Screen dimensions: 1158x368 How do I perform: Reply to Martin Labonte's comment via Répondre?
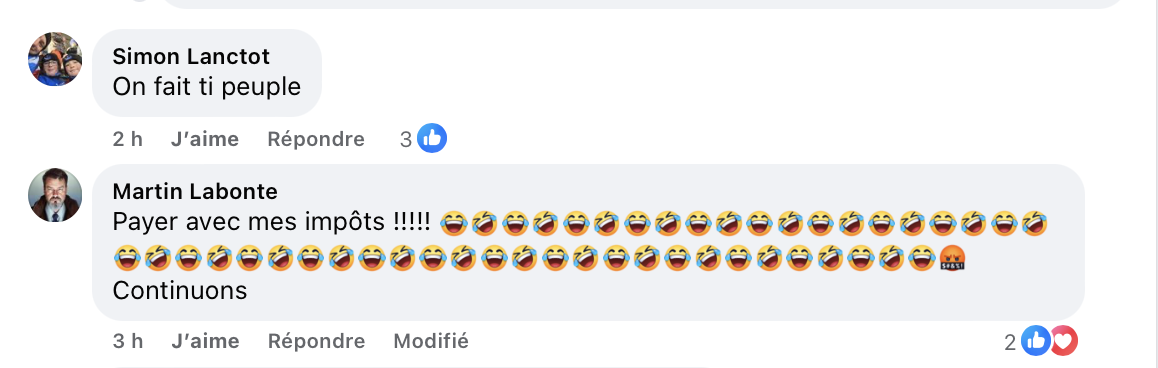[316, 341]
